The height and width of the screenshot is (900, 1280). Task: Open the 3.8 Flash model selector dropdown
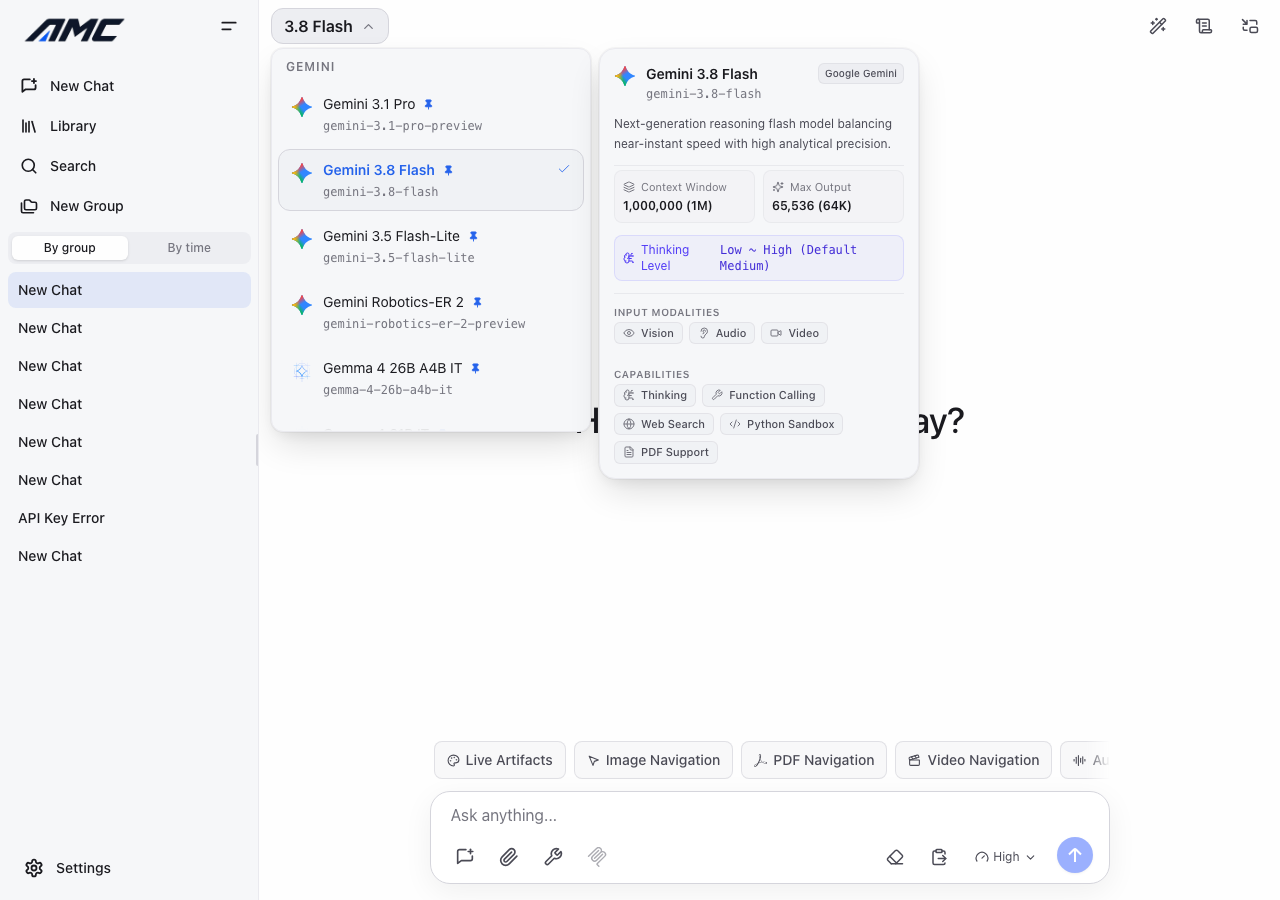point(330,26)
